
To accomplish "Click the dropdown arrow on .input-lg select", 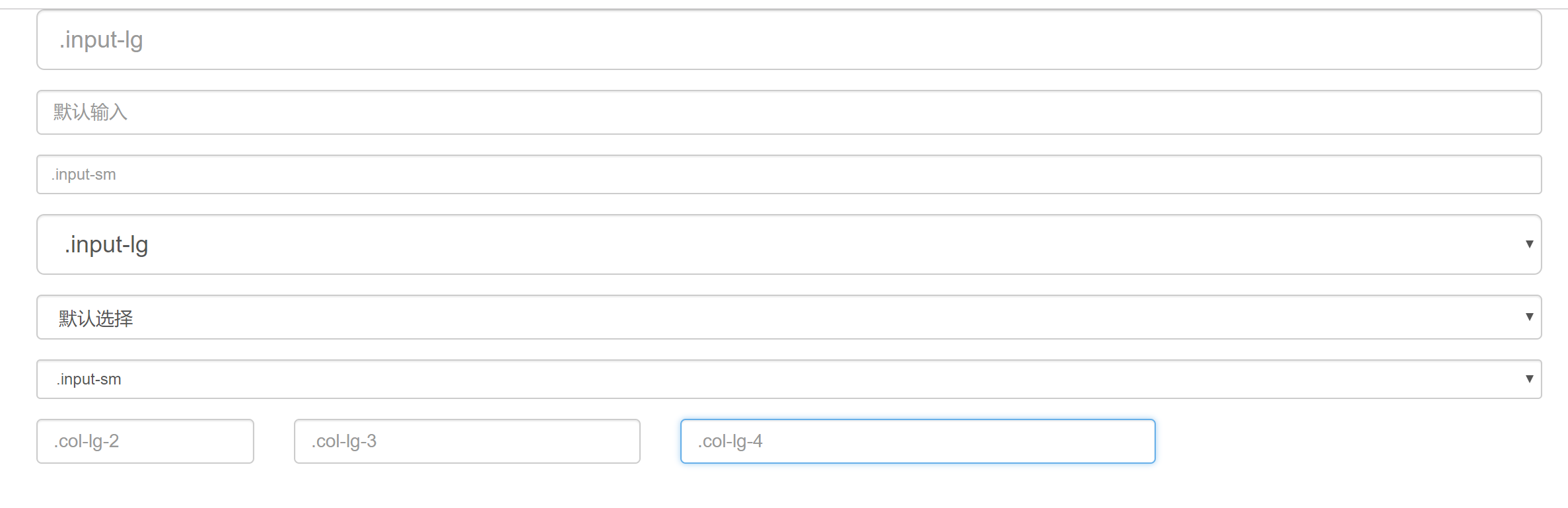I will click(1531, 244).
